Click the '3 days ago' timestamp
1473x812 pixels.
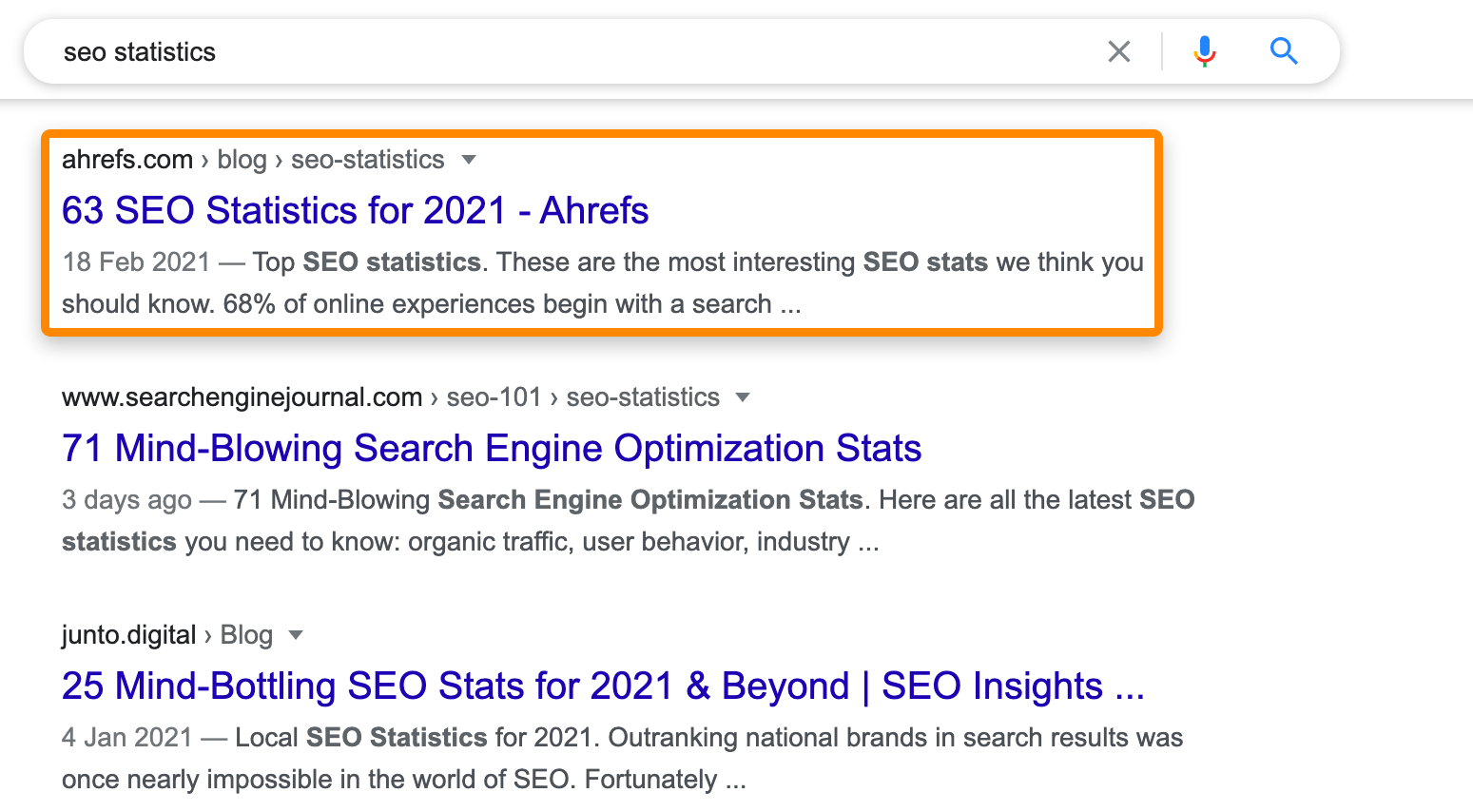126,500
